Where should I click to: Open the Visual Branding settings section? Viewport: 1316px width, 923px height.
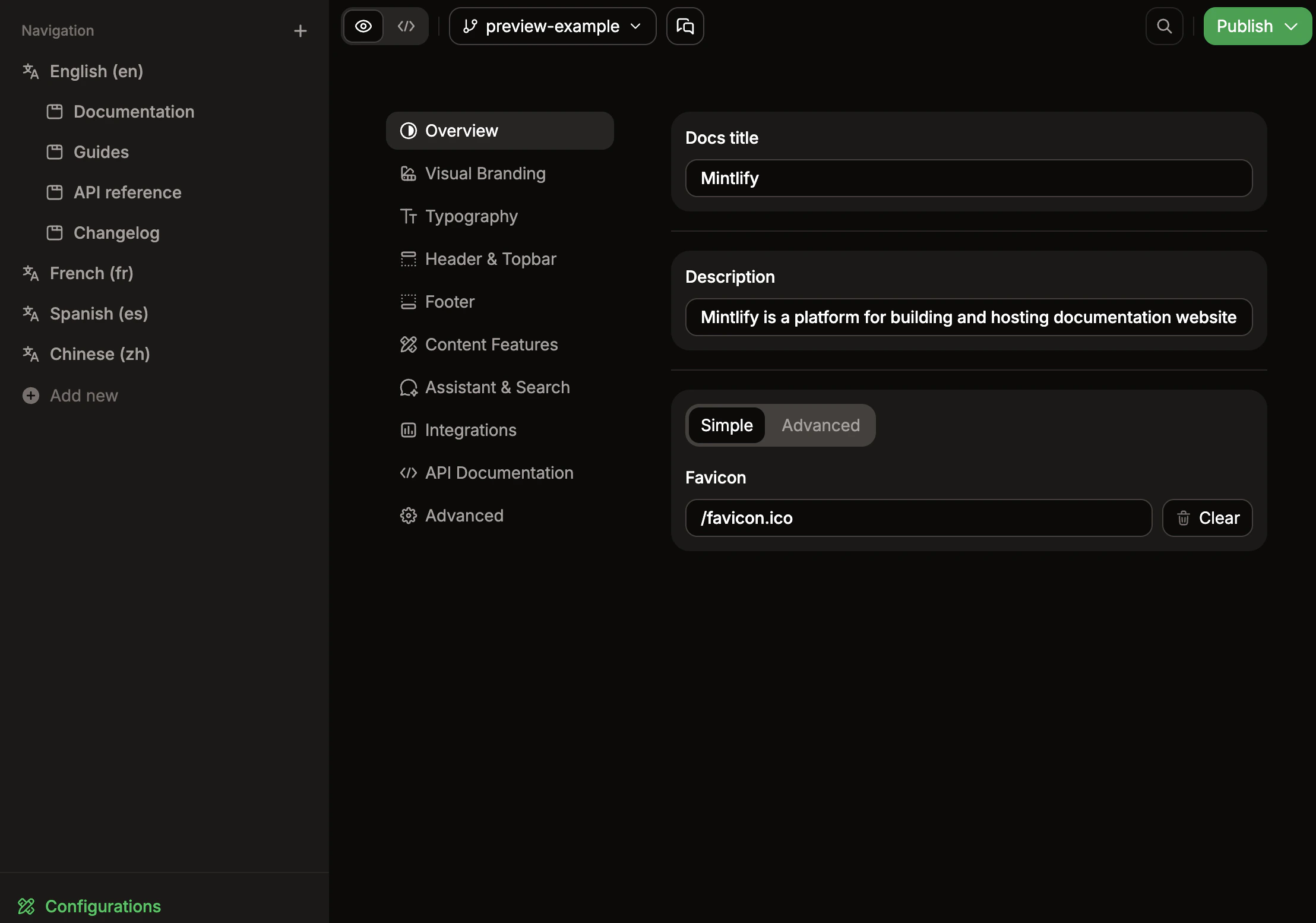500,173
